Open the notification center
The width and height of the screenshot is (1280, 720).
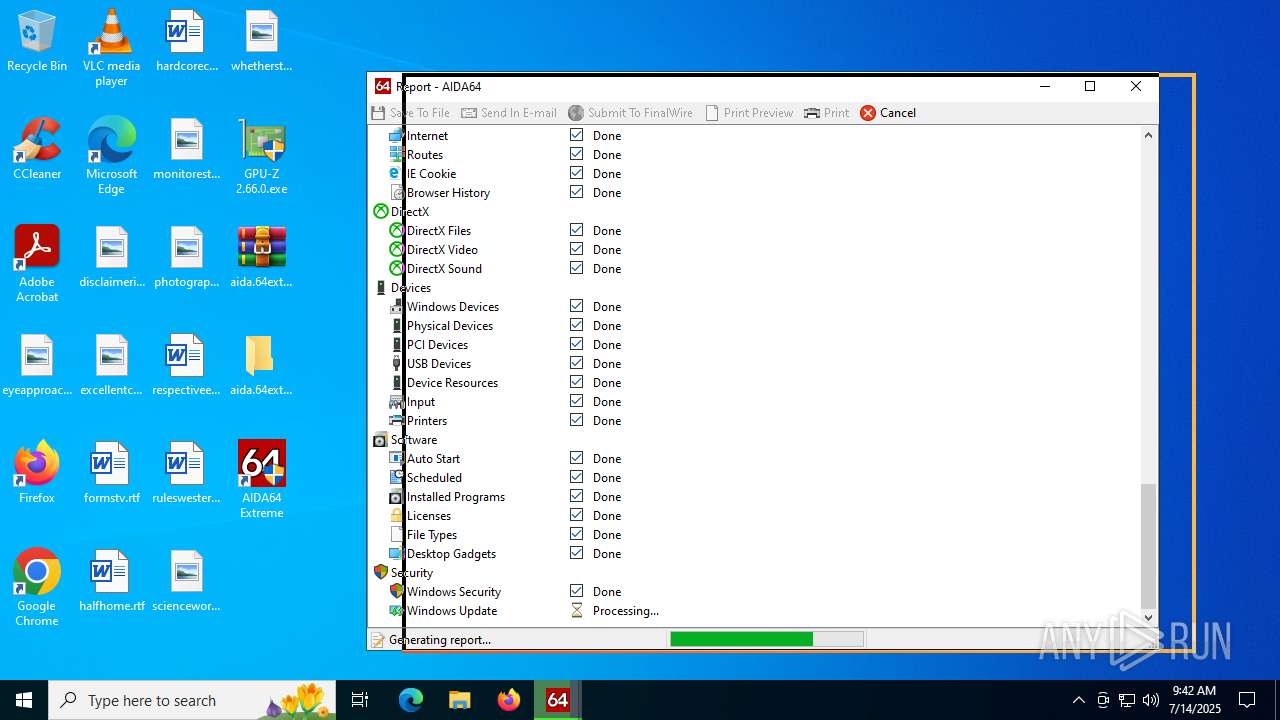click(x=1247, y=700)
